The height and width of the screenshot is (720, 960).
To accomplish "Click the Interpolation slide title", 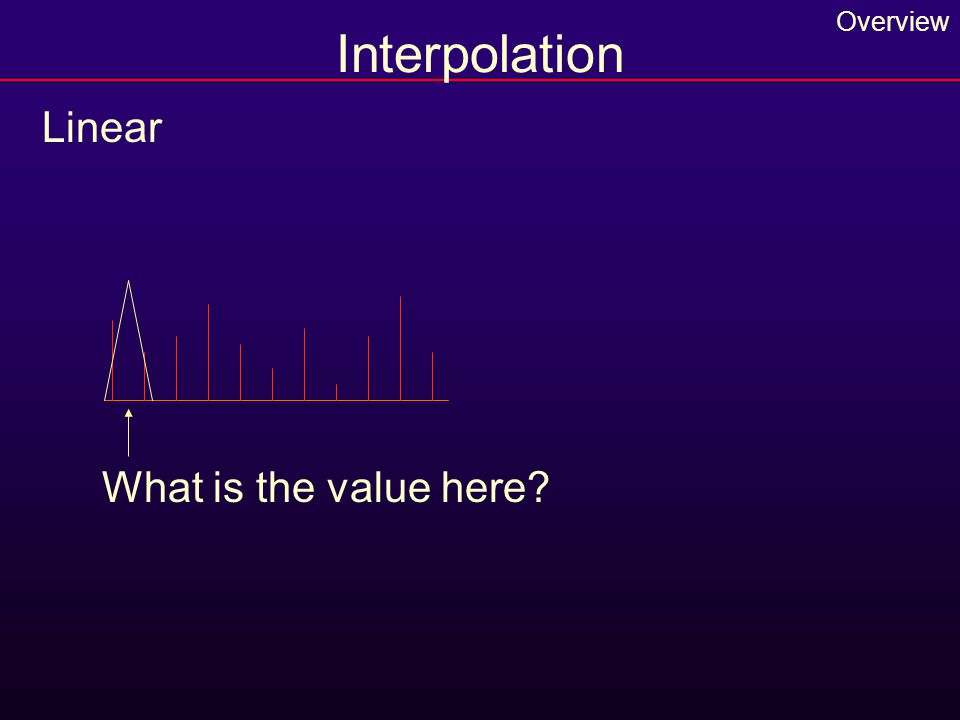I will point(480,56).
